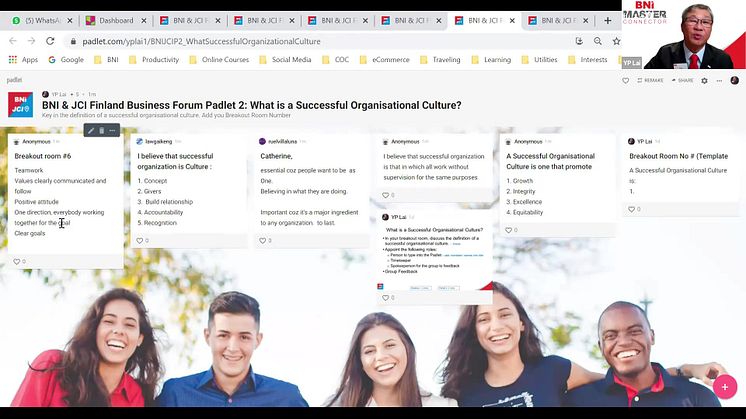Viewport: 746px width, 419px height.
Task: Click the speaker video thumbnail labeled YP Lai
Action: pyautogui.click(x=684, y=35)
